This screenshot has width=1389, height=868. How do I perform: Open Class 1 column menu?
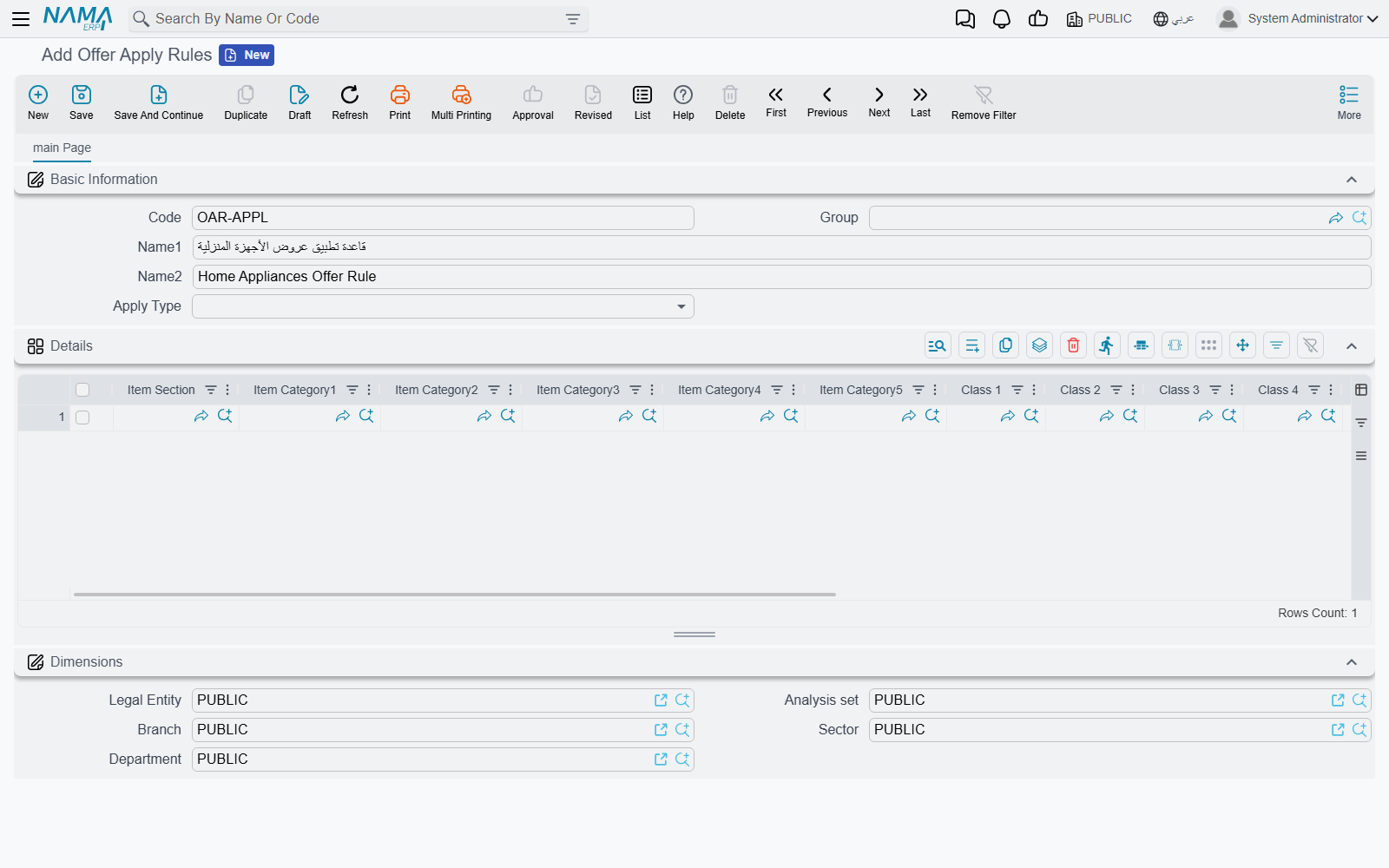[1034, 390]
